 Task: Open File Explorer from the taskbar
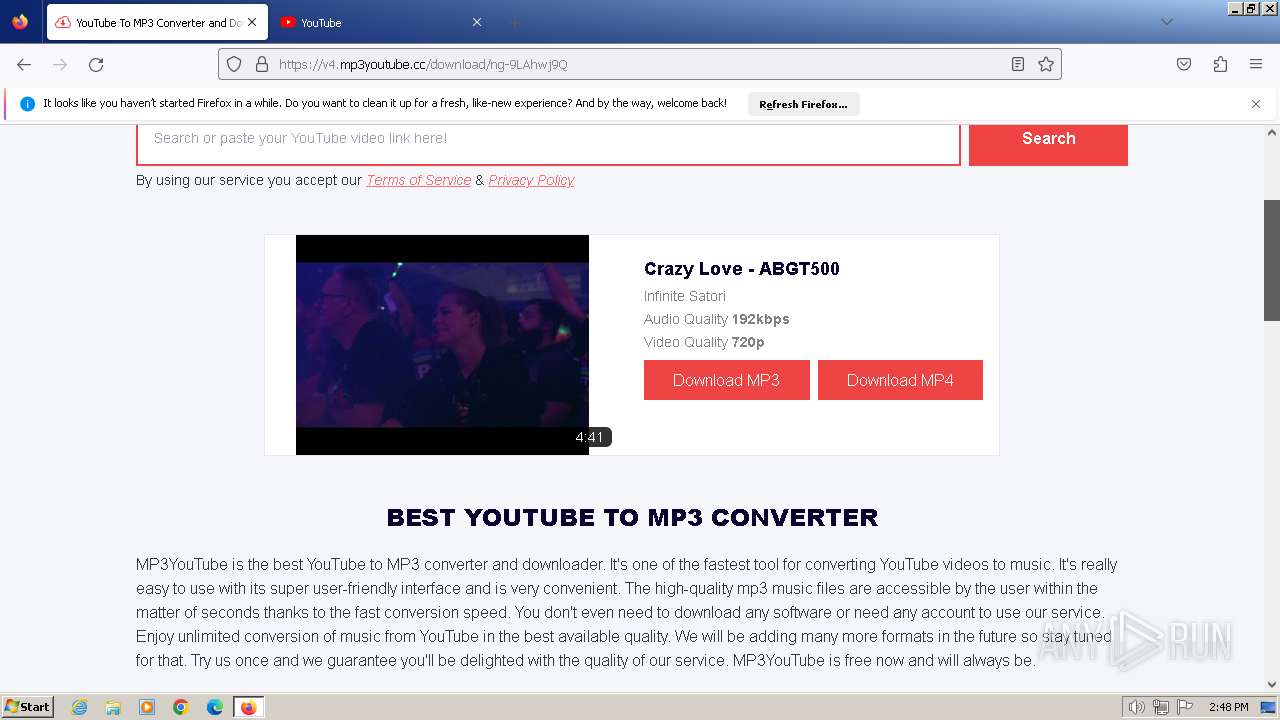click(113, 707)
